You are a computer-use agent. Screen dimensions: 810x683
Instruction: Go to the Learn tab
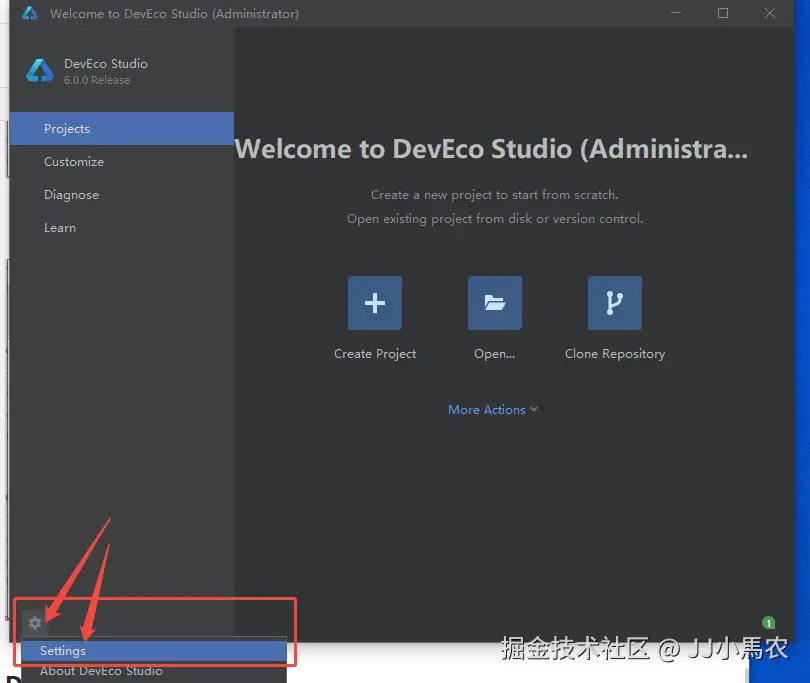121,228
